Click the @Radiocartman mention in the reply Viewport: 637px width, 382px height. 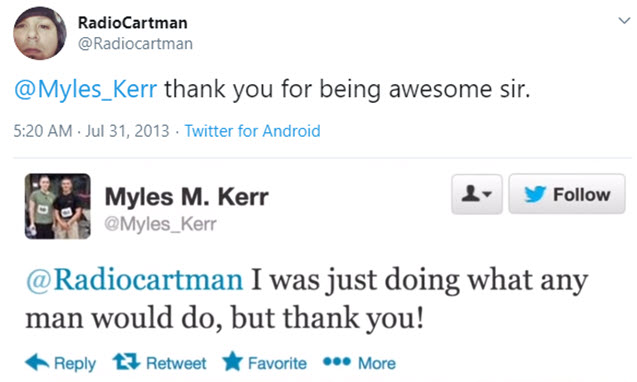(x=134, y=280)
